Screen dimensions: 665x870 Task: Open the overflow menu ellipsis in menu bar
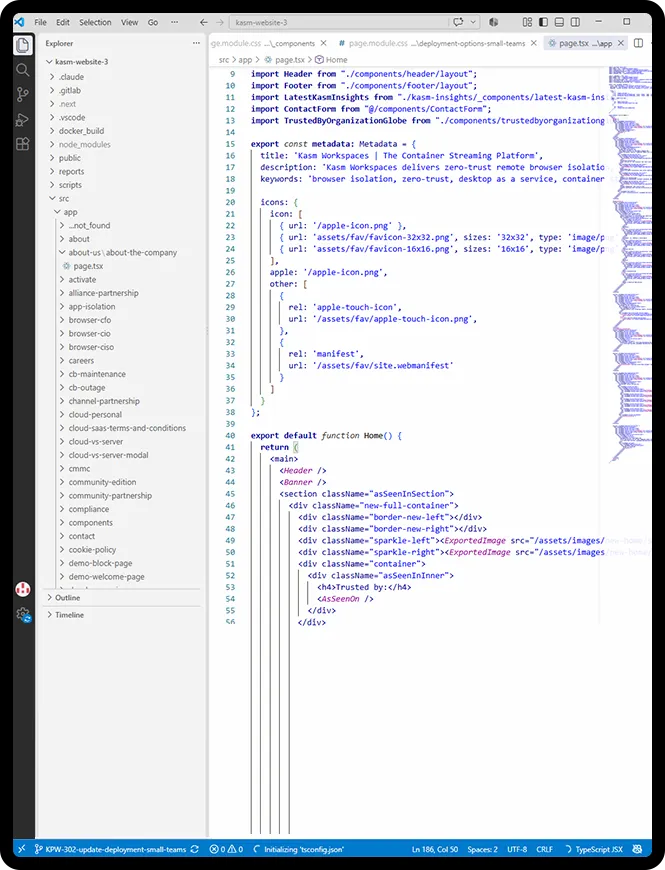175,22
